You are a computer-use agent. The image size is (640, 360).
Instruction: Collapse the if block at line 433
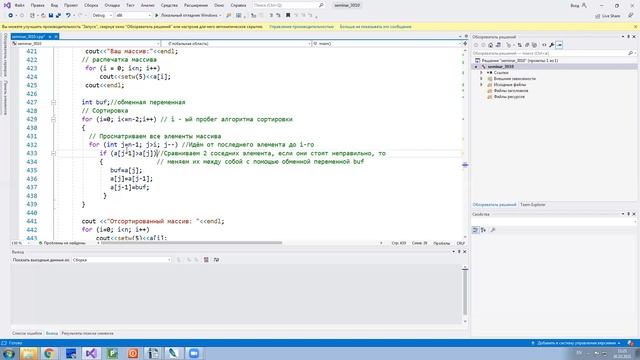coord(53,153)
